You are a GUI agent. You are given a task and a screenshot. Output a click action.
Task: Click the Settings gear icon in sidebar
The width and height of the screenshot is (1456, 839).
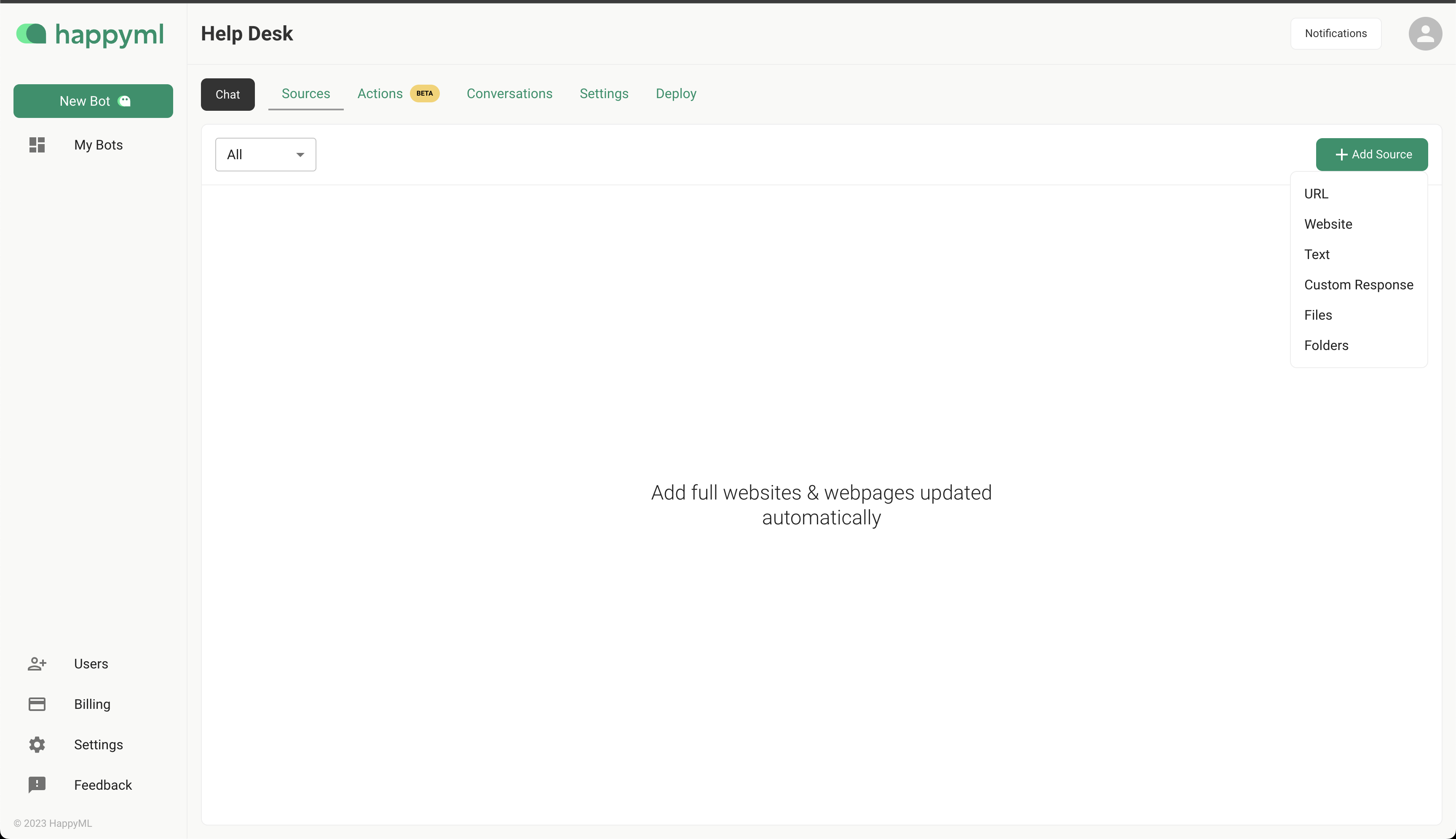coord(37,745)
